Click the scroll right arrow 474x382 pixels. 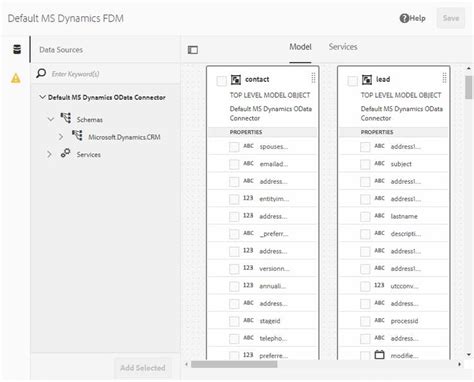point(460,364)
